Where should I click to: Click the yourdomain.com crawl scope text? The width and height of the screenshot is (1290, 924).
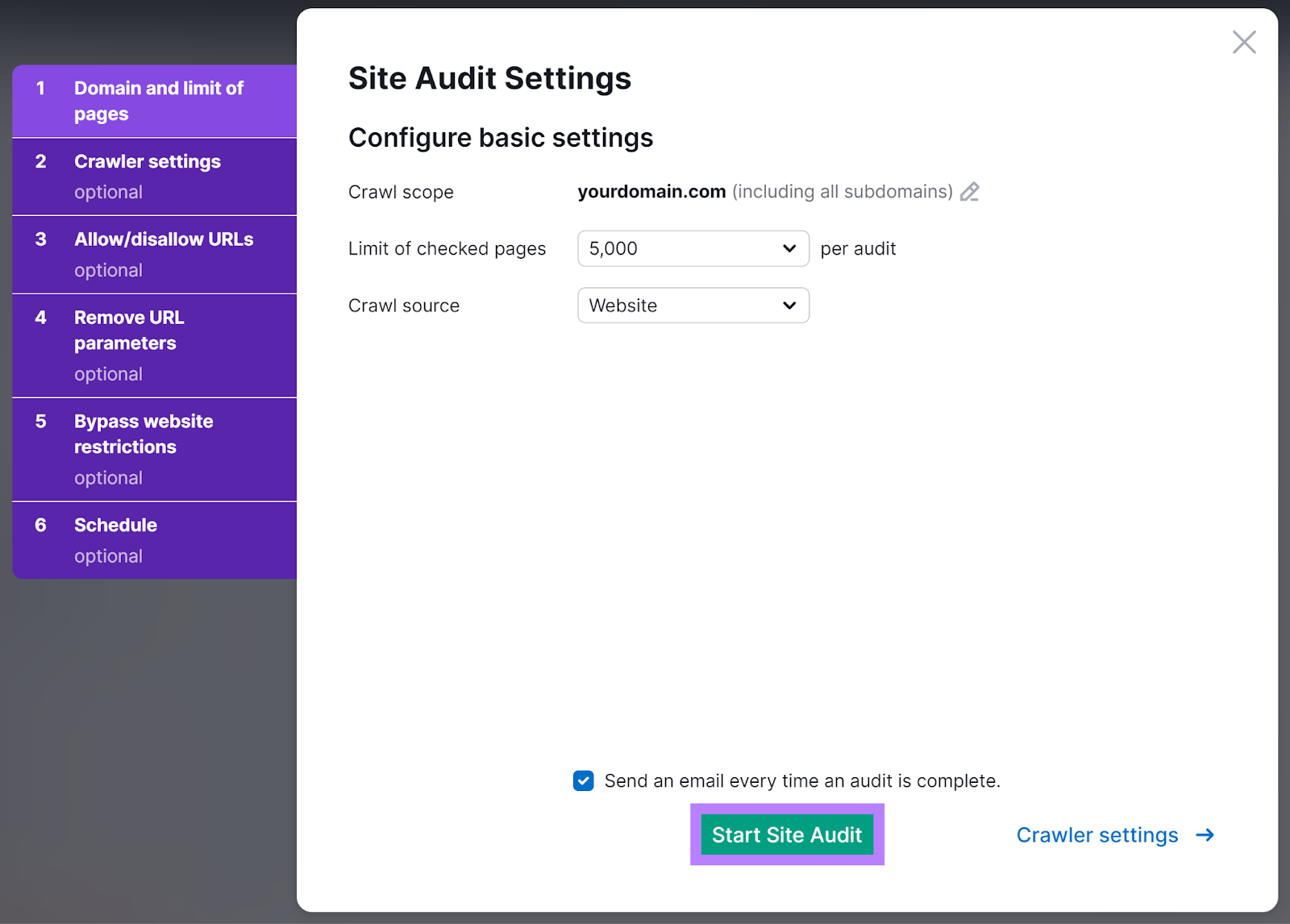tap(651, 191)
